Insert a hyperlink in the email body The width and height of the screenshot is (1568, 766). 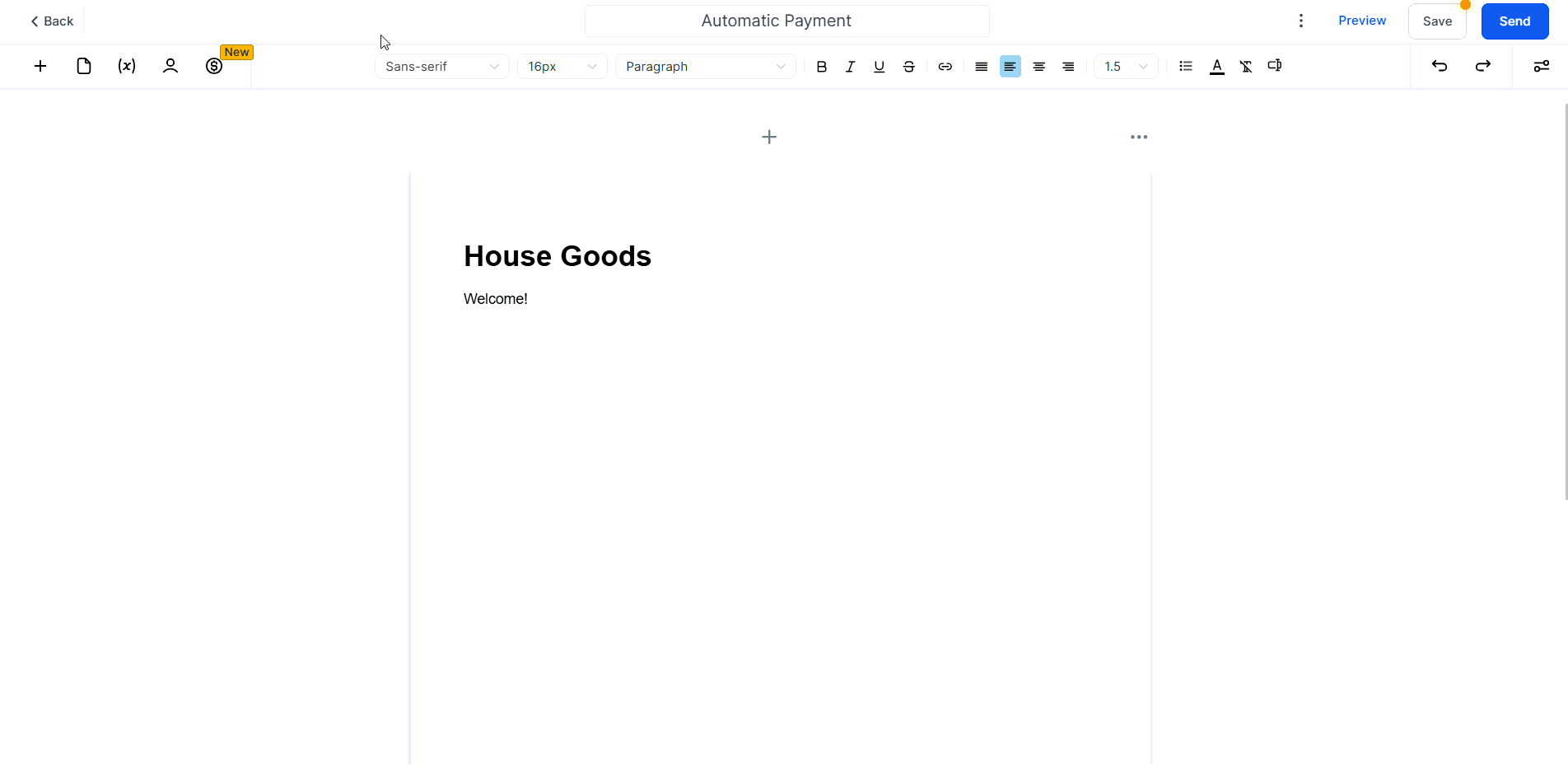pos(945,66)
